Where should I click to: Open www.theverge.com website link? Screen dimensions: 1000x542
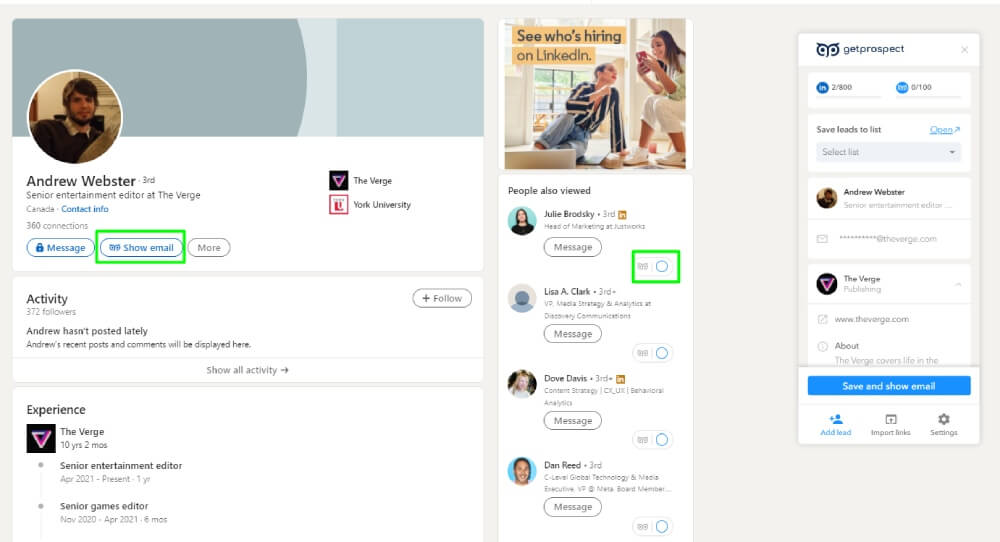pos(872,319)
